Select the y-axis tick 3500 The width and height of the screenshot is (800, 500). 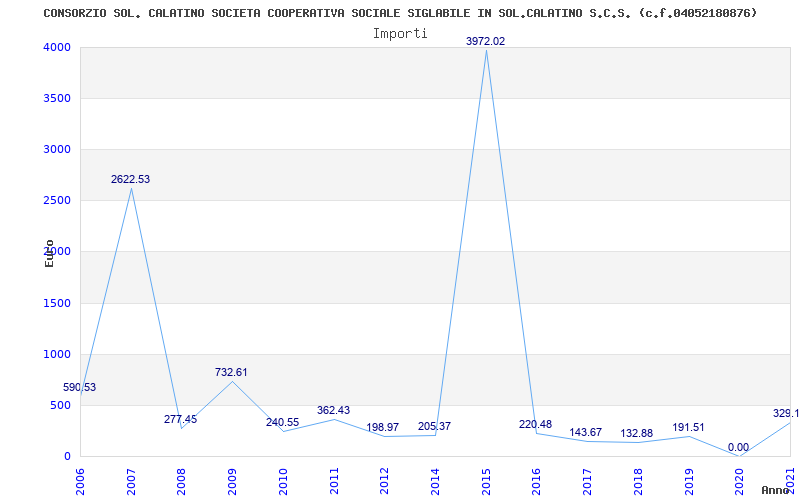(56, 98)
